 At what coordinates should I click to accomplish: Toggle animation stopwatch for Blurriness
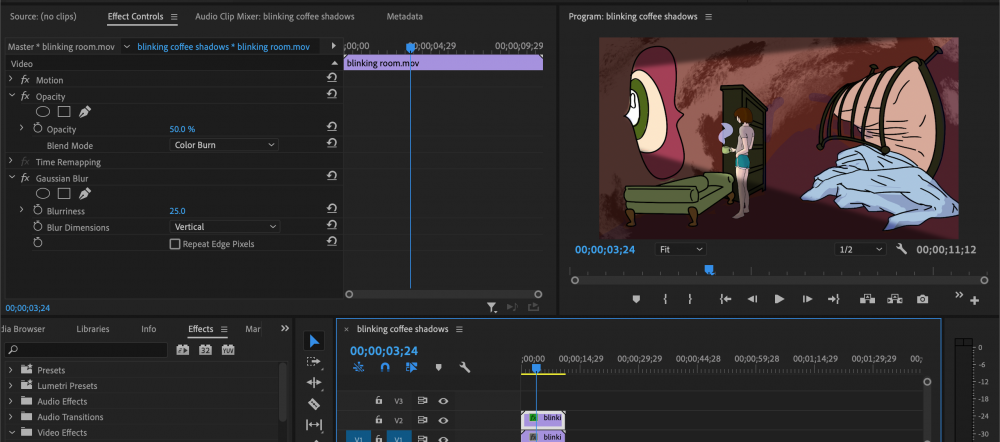(x=38, y=210)
